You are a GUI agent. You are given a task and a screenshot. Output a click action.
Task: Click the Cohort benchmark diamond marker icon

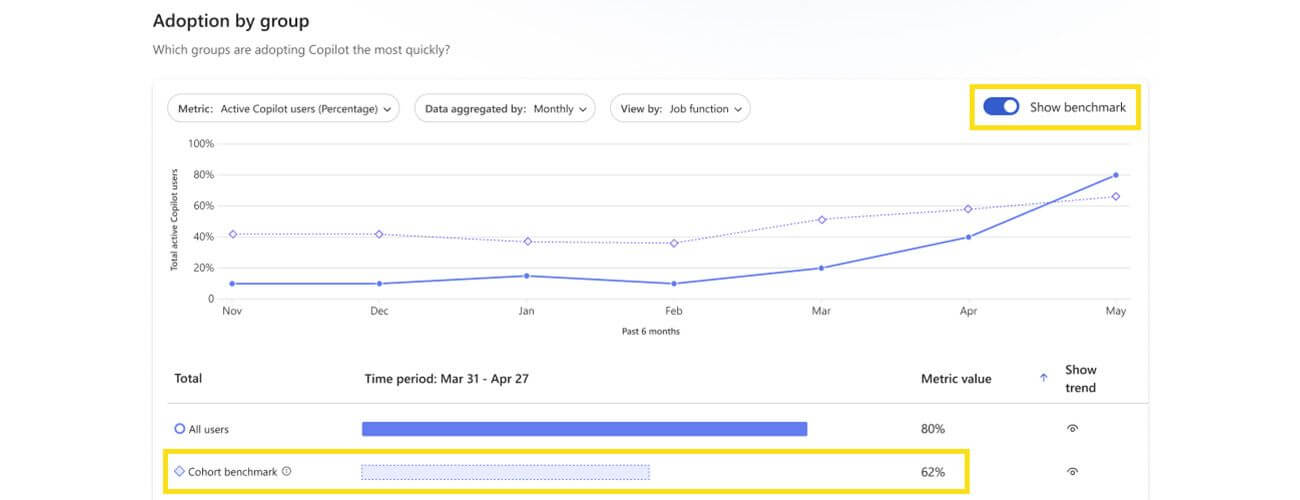pos(180,472)
